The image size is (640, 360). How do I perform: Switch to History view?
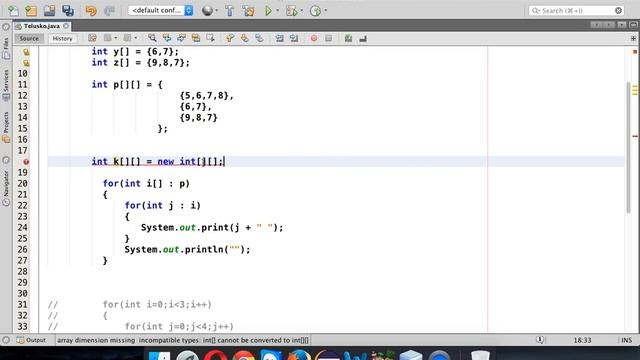pyautogui.click(x=62, y=38)
